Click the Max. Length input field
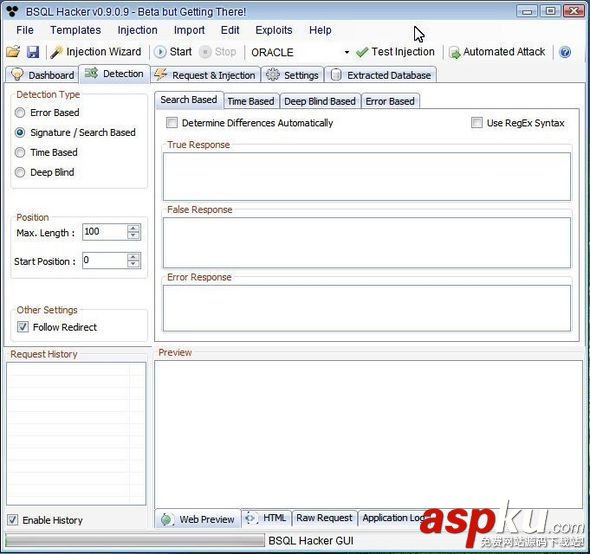Image resolution: width=590 pixels, height=554 pixels. pyautogui.click(x=105, y=231)
